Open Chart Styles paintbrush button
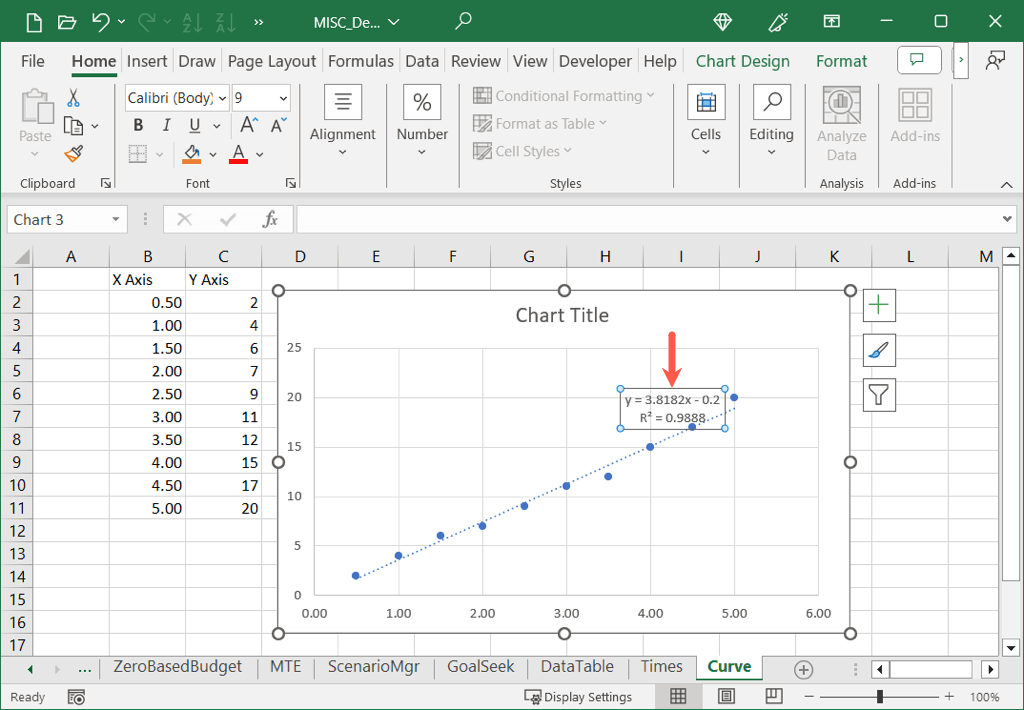Viewport: 1024px width, 710px height. 879,350
